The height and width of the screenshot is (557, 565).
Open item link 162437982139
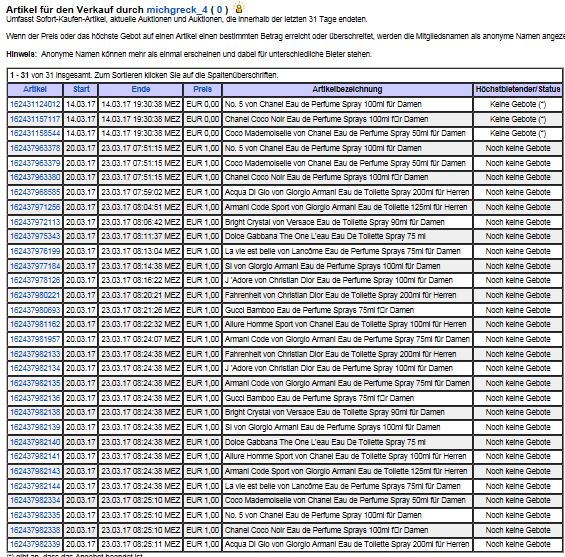35,427
